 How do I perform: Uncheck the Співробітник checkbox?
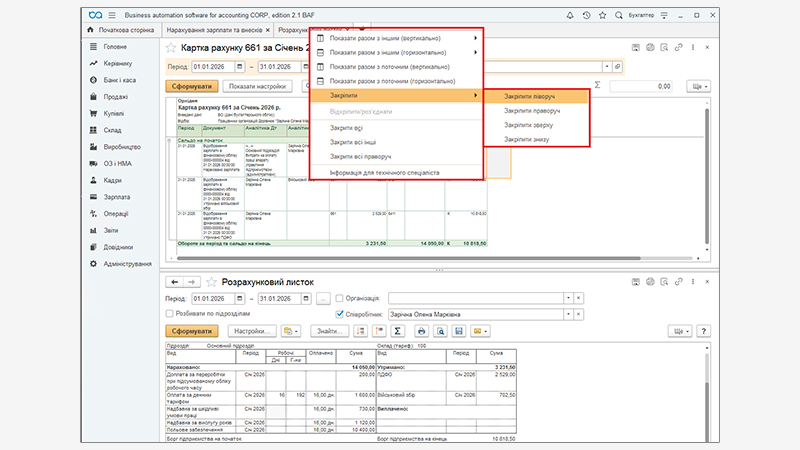(x=340, y=313)
